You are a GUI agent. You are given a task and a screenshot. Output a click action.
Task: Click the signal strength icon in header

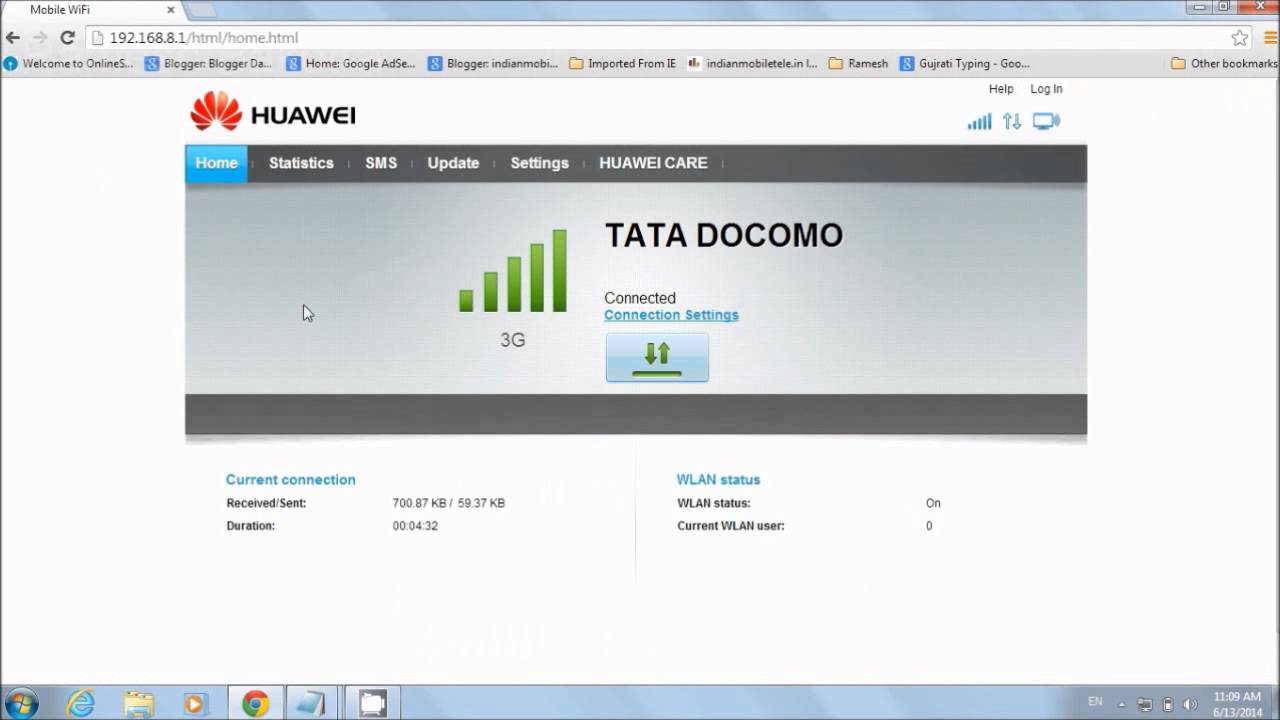point(979,122)
